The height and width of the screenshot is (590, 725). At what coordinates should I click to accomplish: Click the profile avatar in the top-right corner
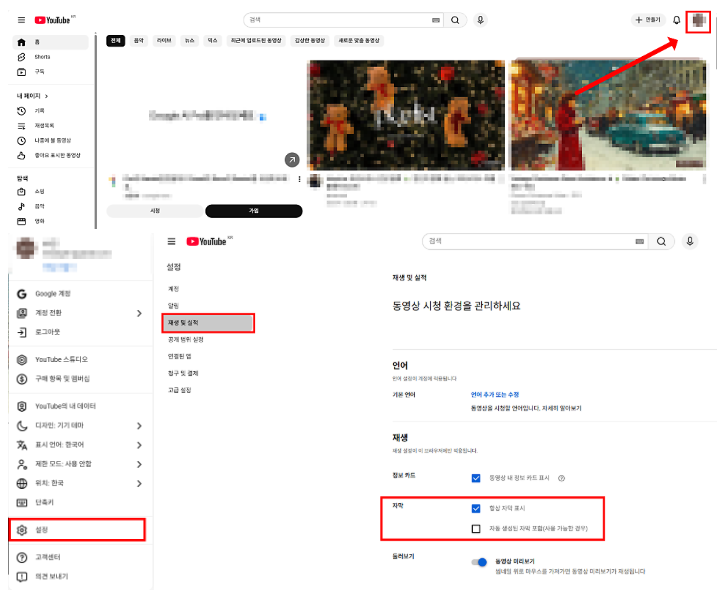(x=699, y=21)
